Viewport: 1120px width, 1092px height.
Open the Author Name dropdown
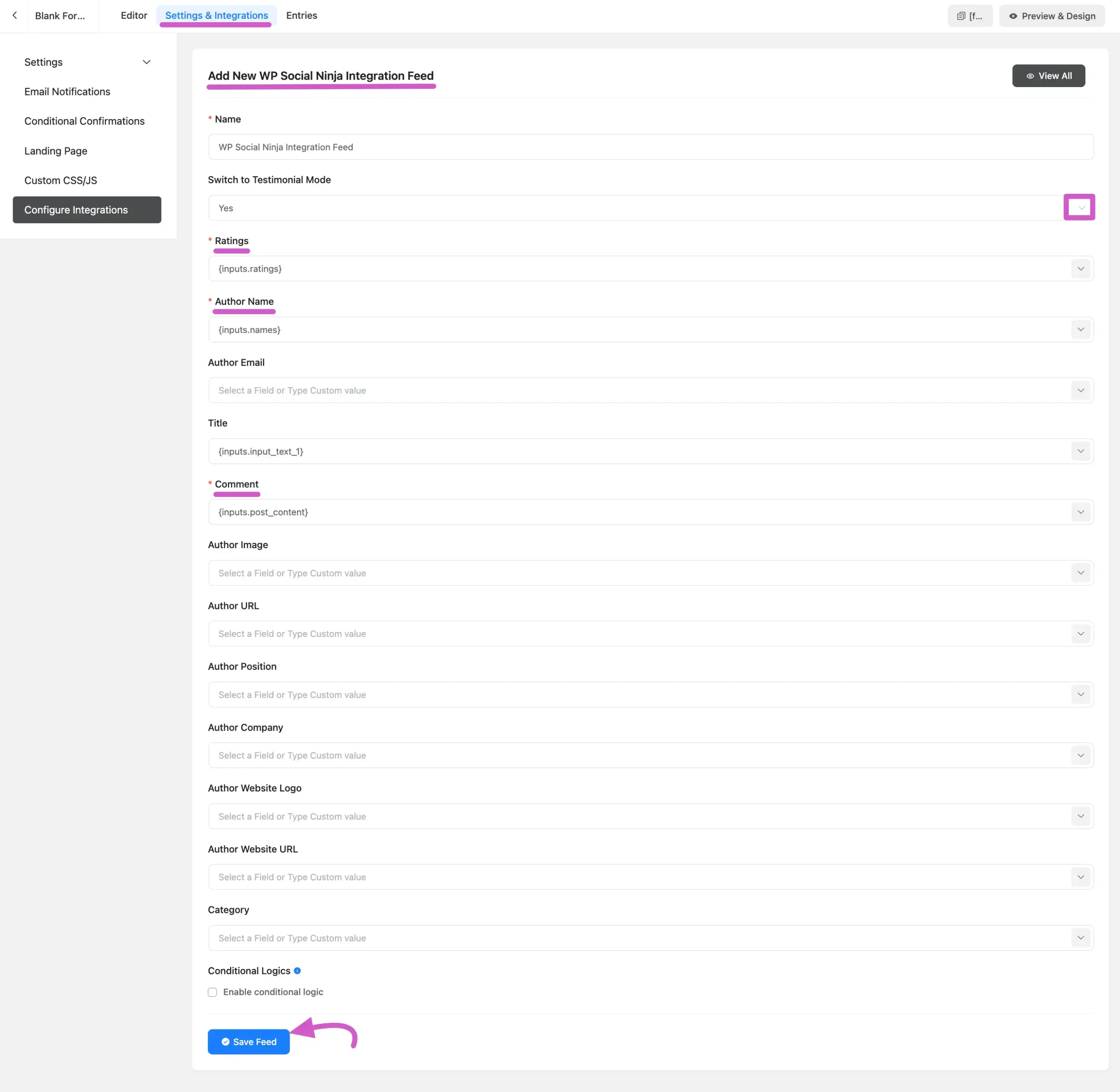[1081, 329]
